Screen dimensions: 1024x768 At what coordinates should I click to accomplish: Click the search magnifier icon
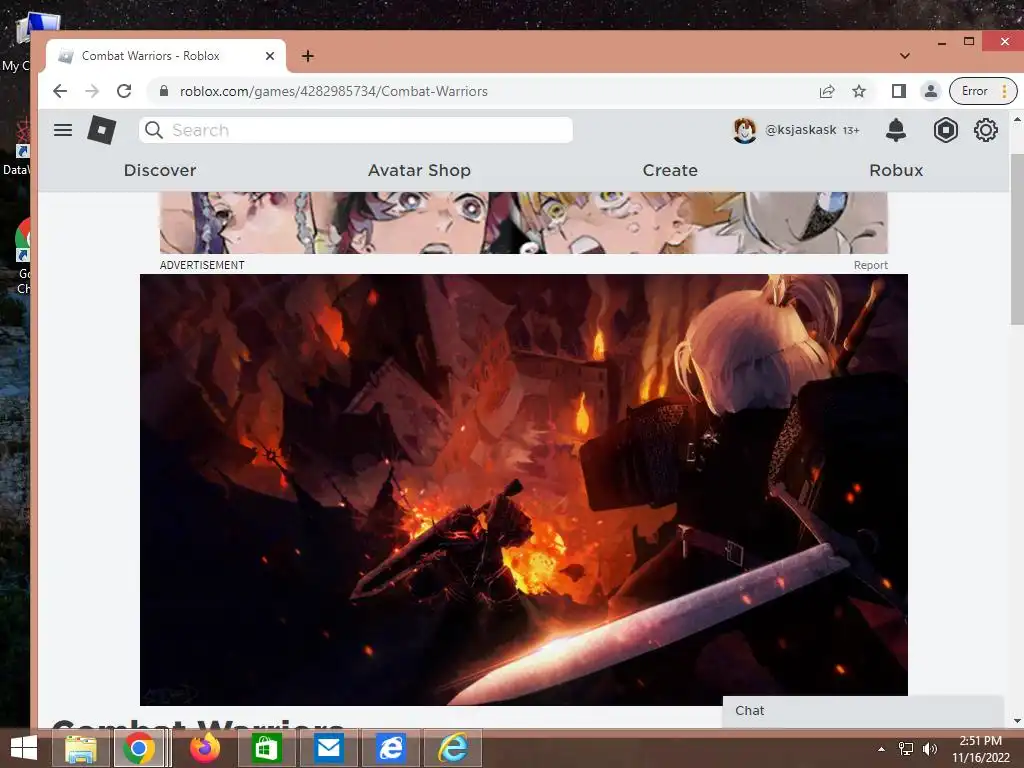[153, 130]
